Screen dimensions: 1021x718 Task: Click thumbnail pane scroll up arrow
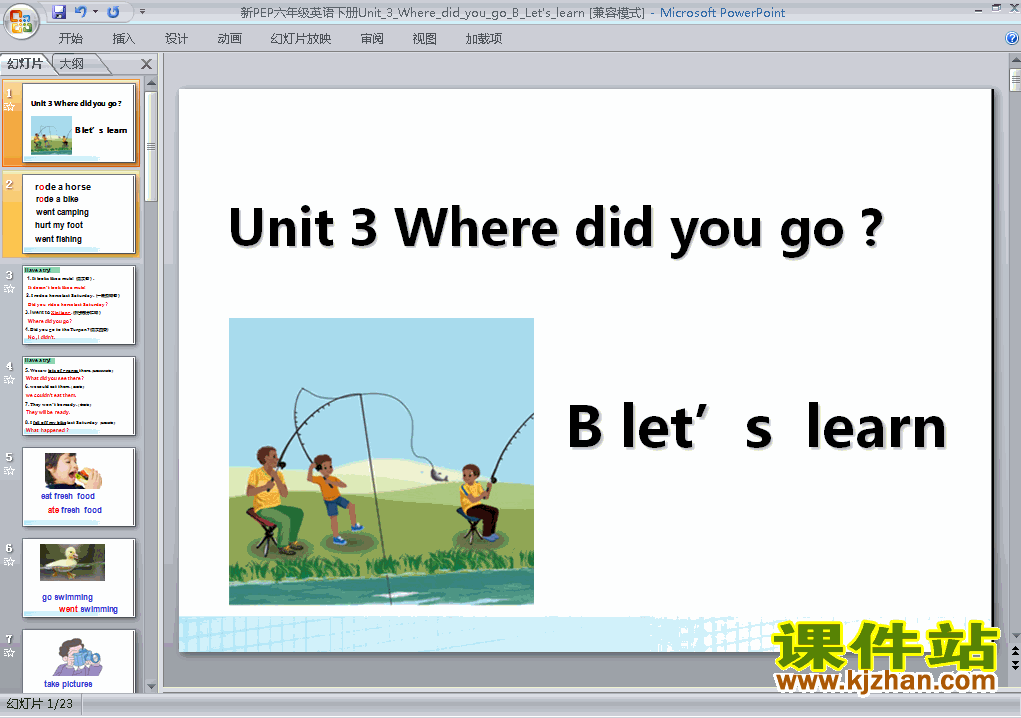(x=151, y=83)
